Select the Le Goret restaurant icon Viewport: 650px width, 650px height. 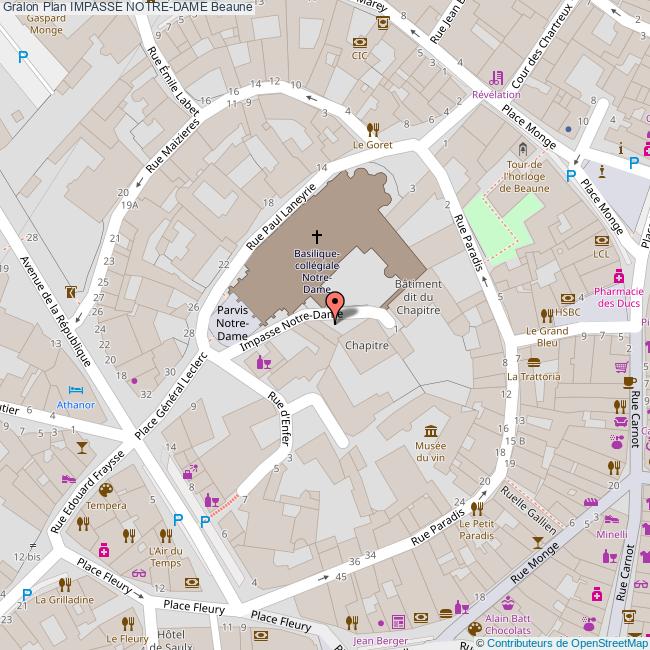tap(372, 128)
